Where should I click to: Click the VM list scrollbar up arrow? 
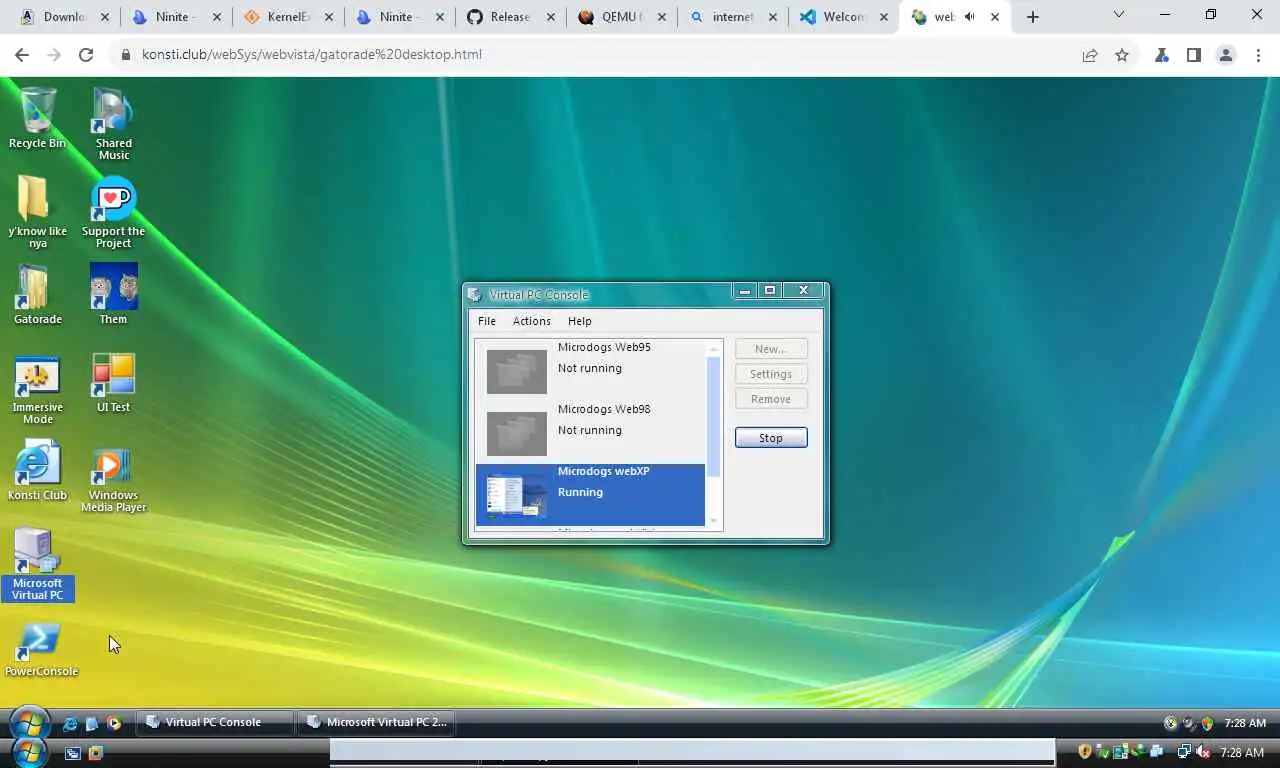point(714,350)
